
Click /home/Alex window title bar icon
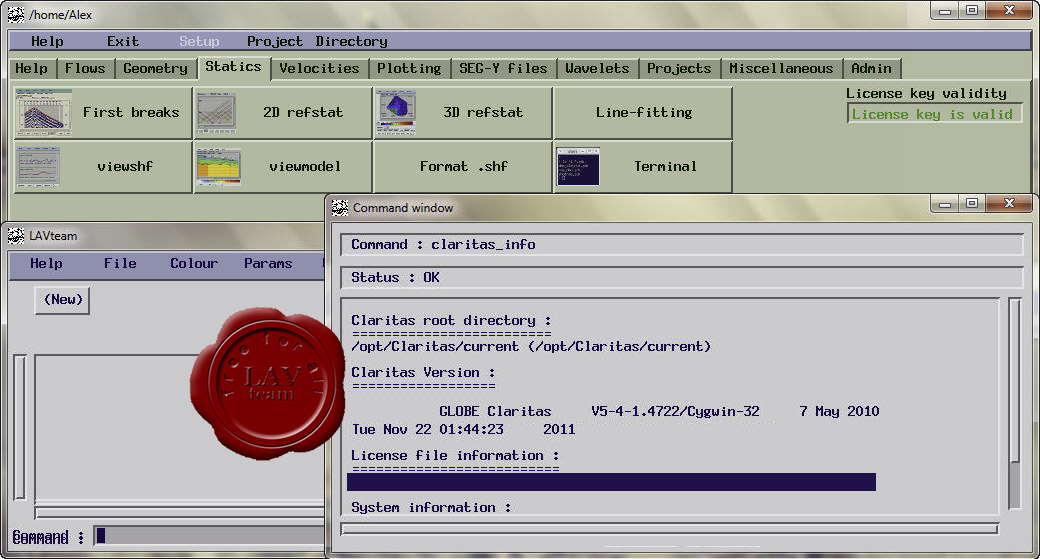pyautogui.click(x=16, y=15)
